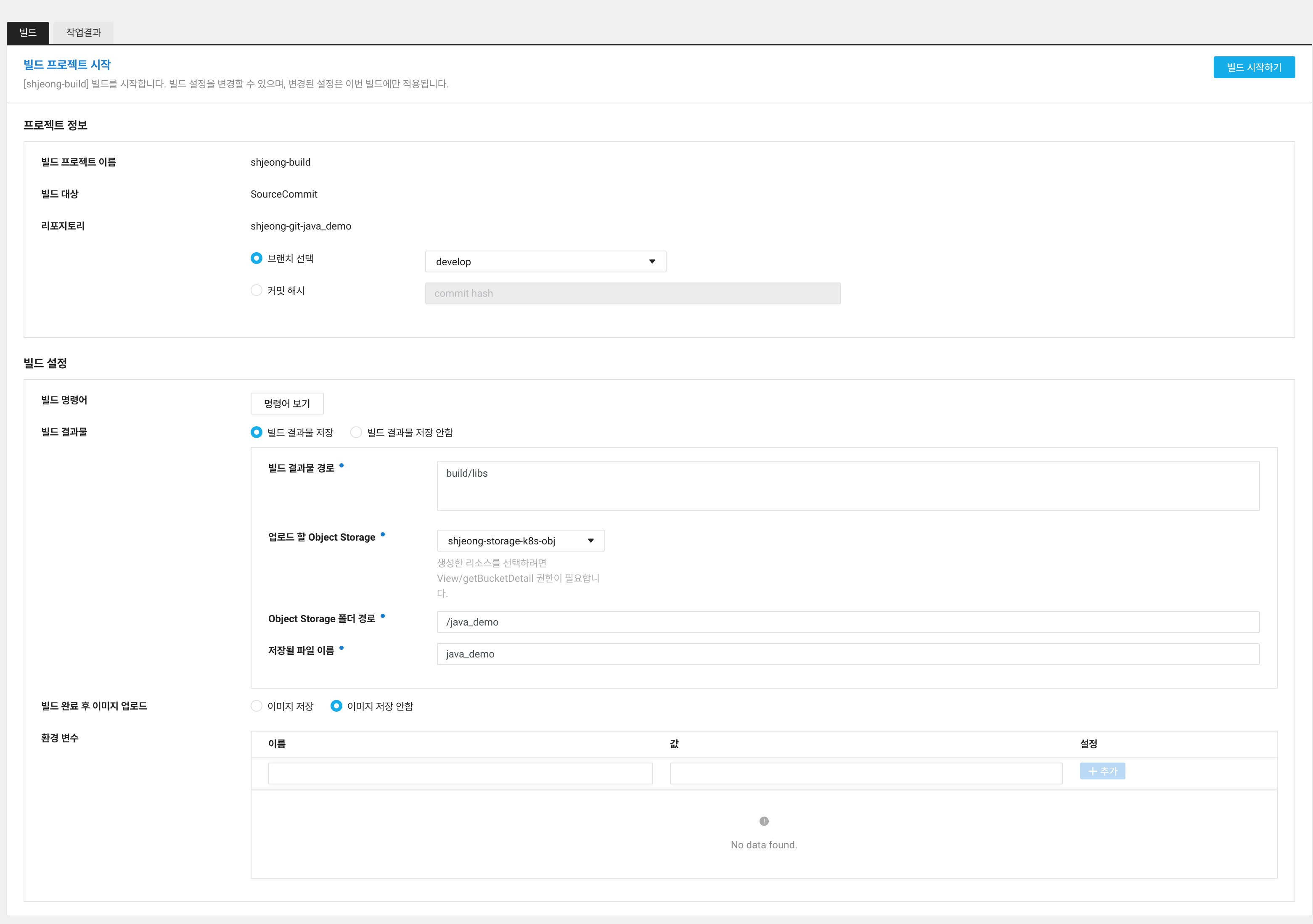Select 빌드 결과물 저장 안함 option
Image resolution: width=1313 pixels, height=924 pixels.
tap(356, 432)
